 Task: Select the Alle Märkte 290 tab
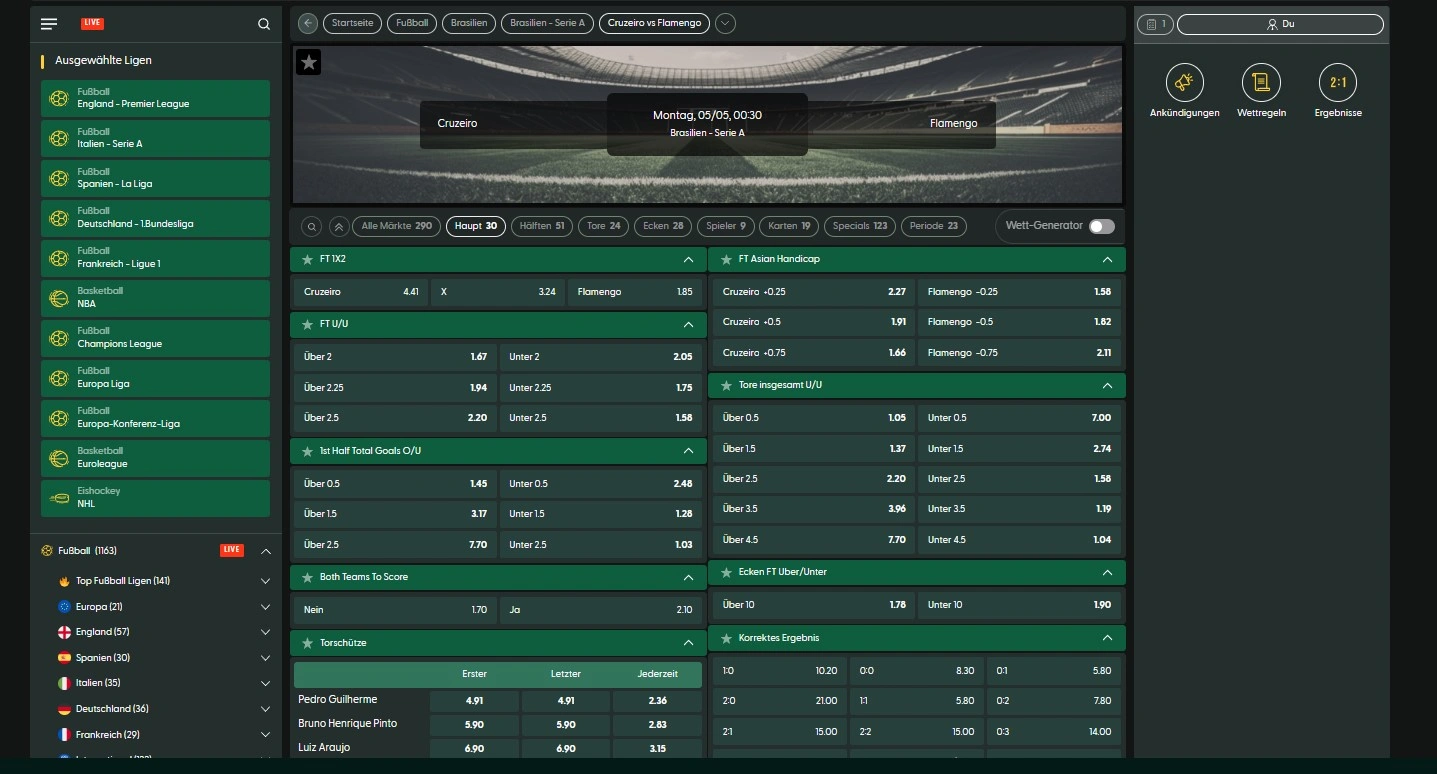(396, 226)
